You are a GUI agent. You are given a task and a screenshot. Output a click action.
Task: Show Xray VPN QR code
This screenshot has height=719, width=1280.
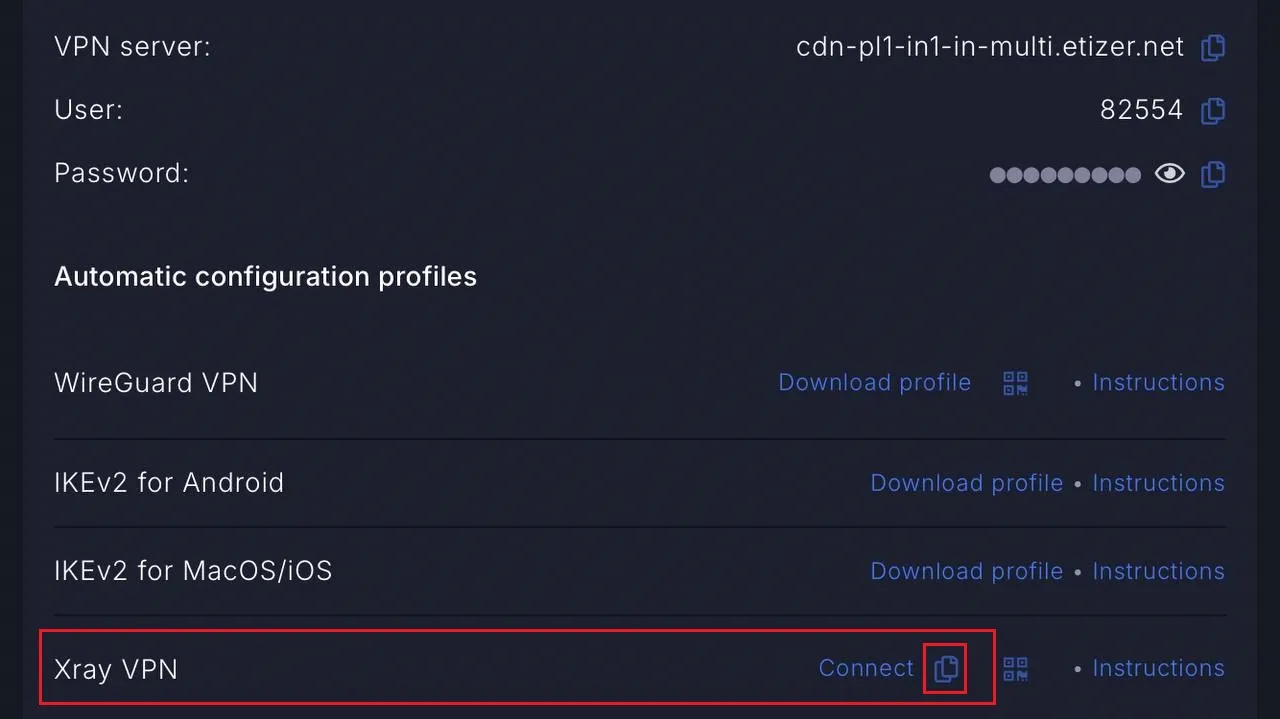click(1016, 669)
